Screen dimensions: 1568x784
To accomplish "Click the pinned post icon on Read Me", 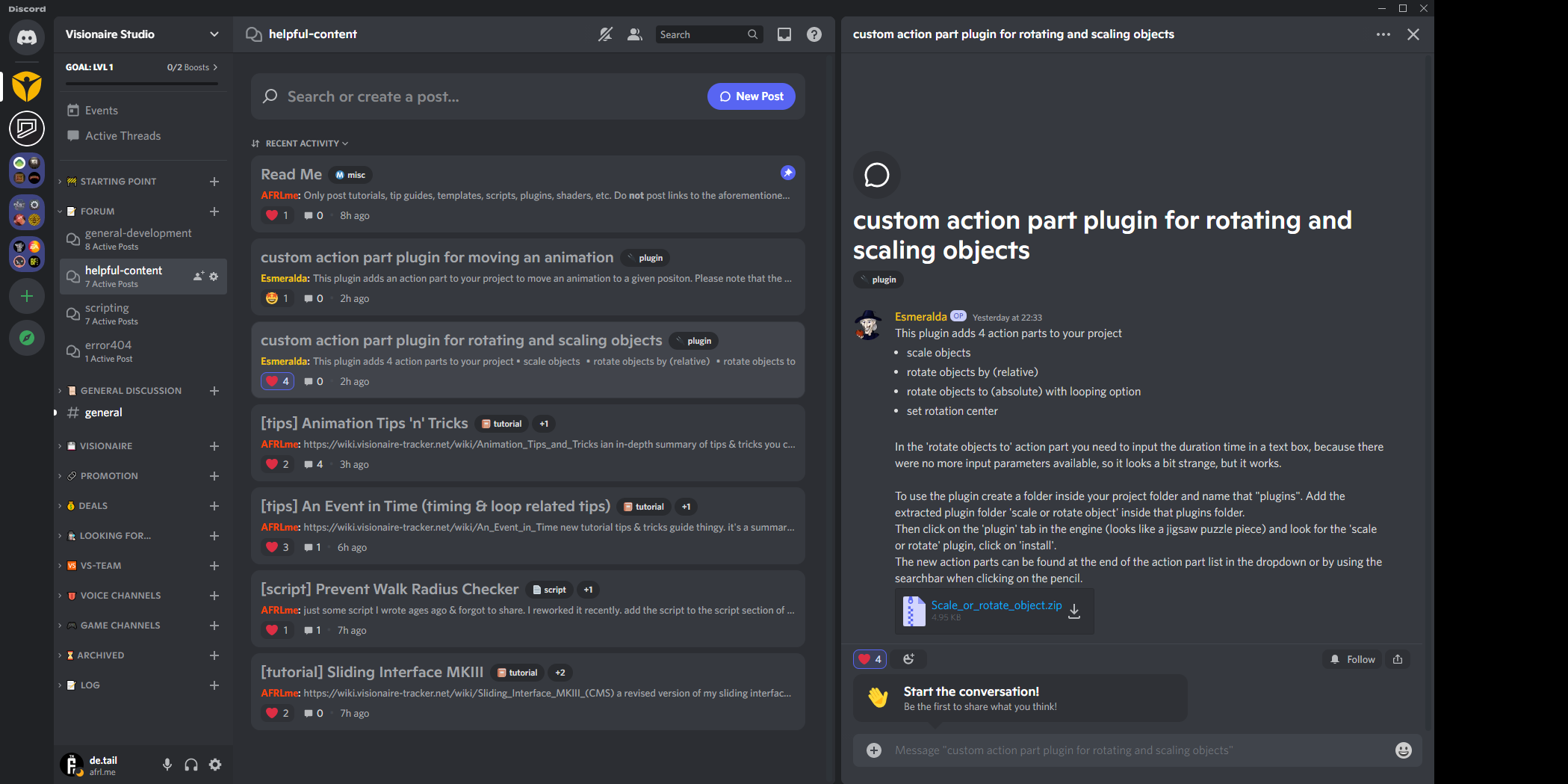I will (788, 173).
